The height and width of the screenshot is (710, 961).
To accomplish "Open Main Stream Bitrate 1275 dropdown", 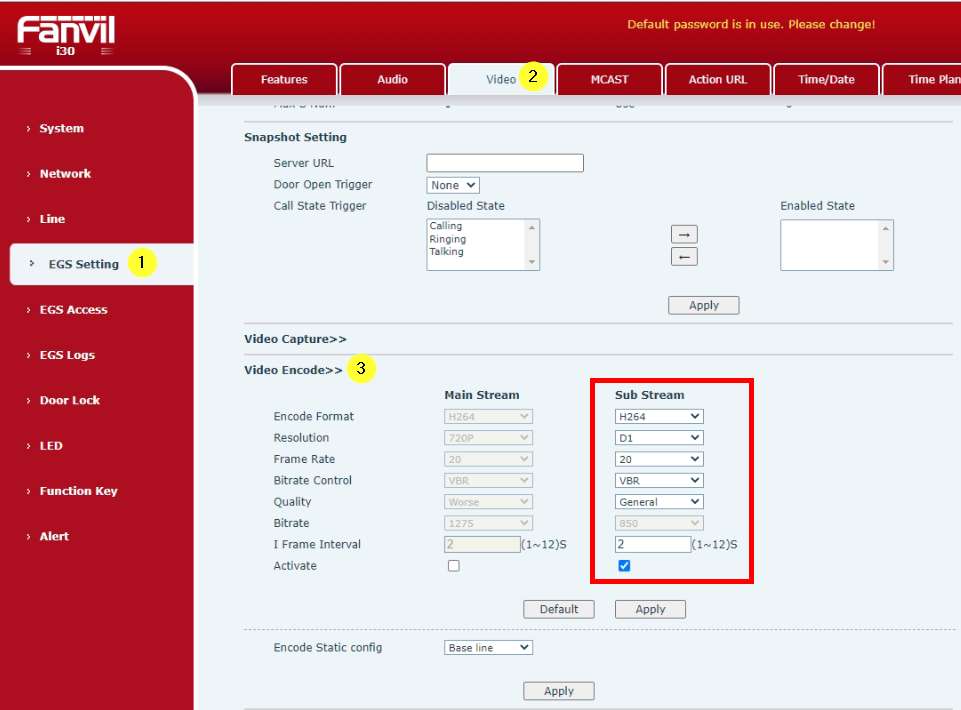I will (x=488, y=523).
